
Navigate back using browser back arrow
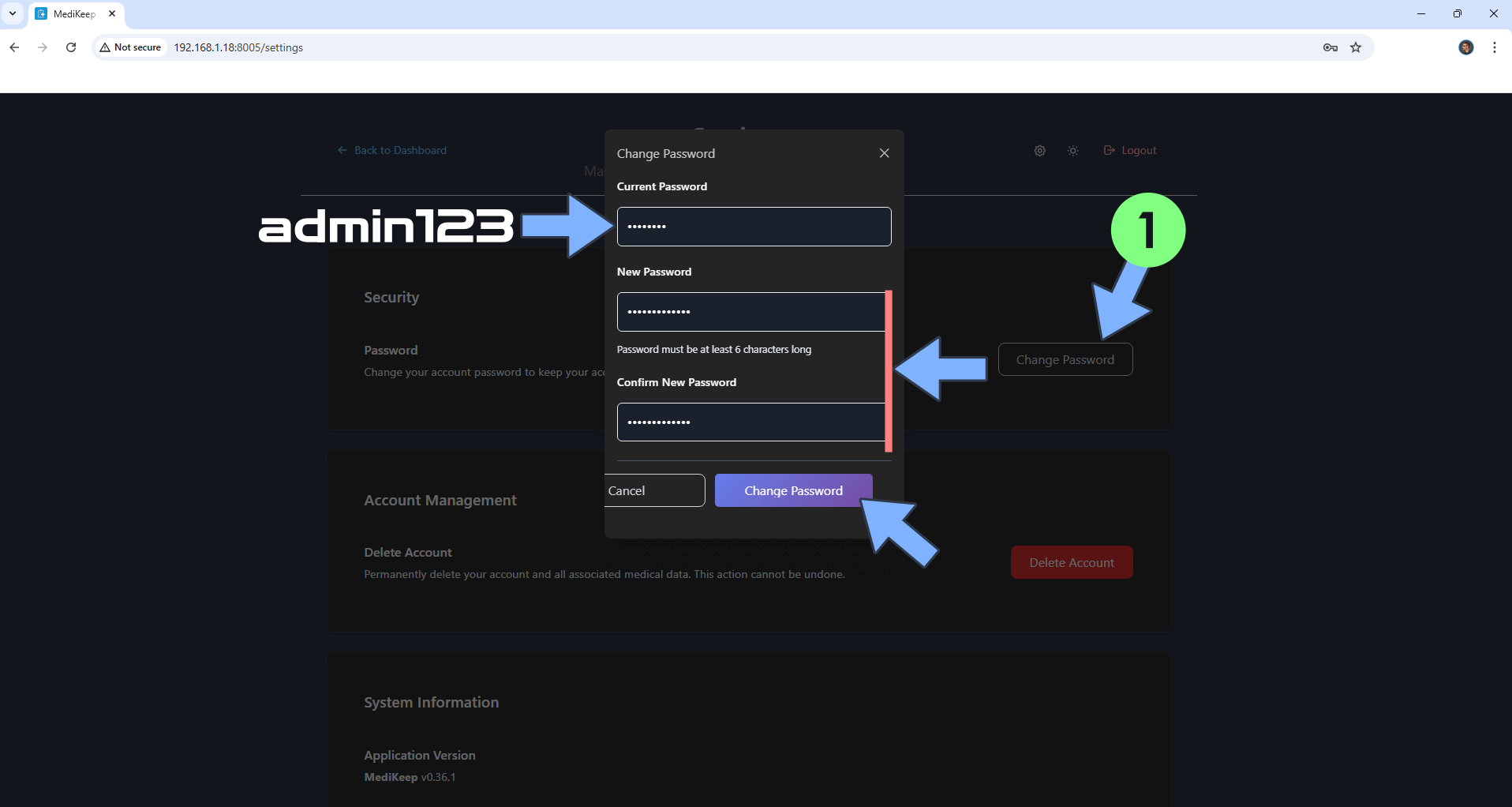[14, 47]
